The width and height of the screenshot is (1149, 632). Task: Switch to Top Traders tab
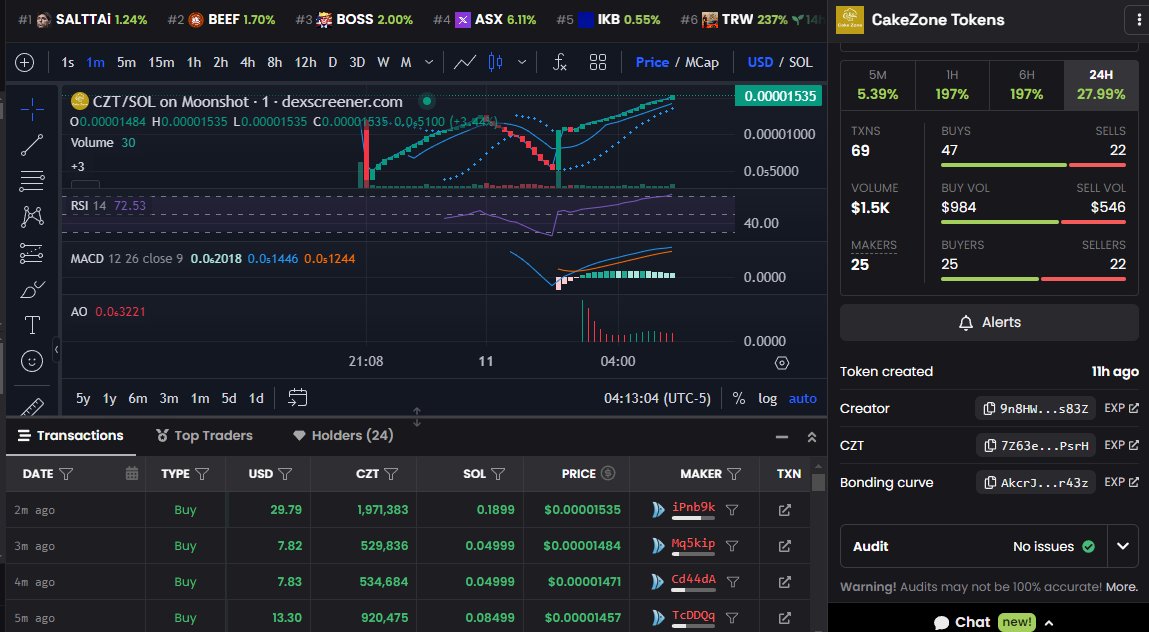point(204,436)
